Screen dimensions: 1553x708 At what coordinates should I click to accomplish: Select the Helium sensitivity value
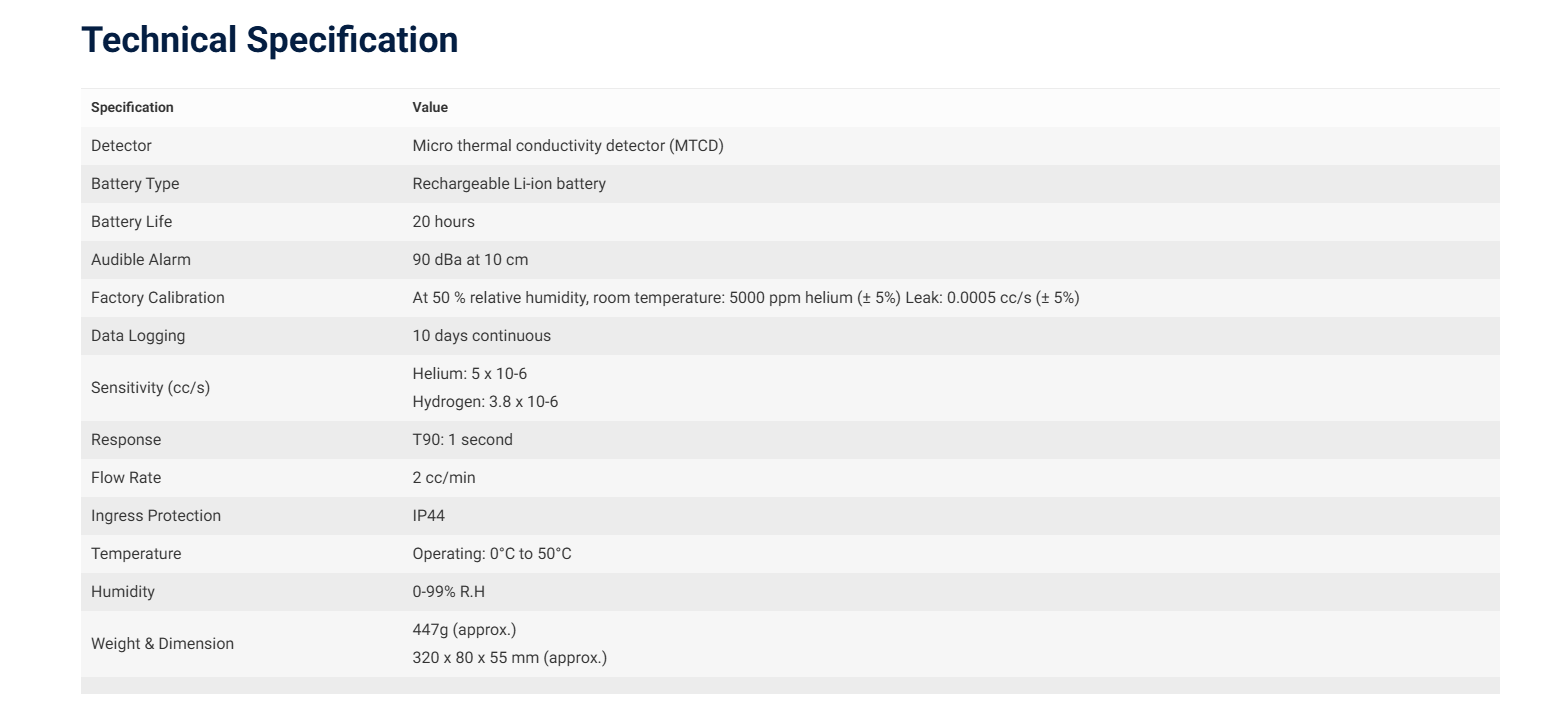tap(469, 374)
